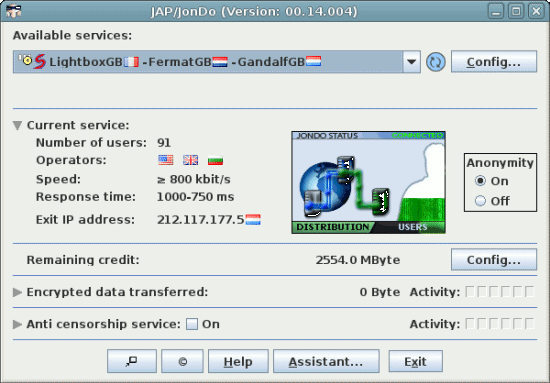The height and width of the screenshot is (383, 550).
Task: Click the third operator flag icon
Action: (215, 160)
